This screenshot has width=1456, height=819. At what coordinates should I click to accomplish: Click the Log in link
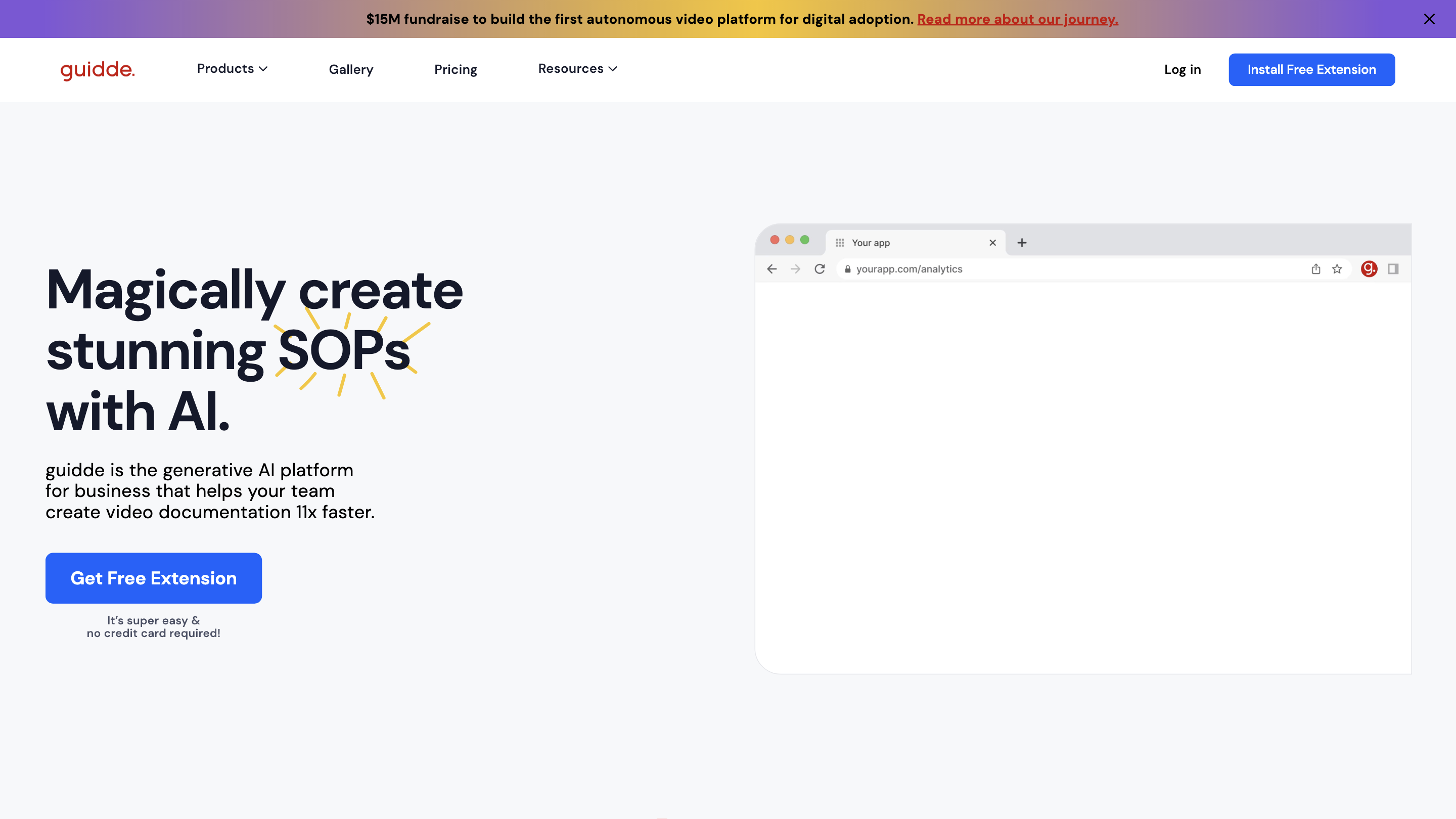coord(1182,70)
